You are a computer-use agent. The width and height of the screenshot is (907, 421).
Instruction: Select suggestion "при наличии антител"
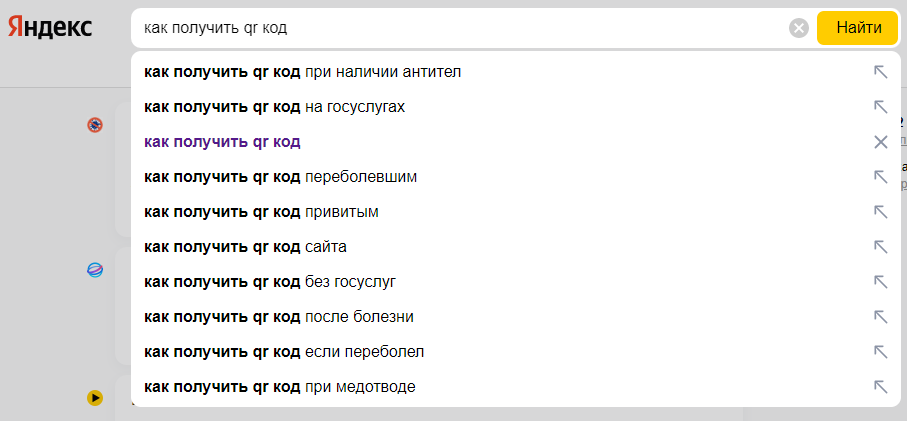pos(515,72)
